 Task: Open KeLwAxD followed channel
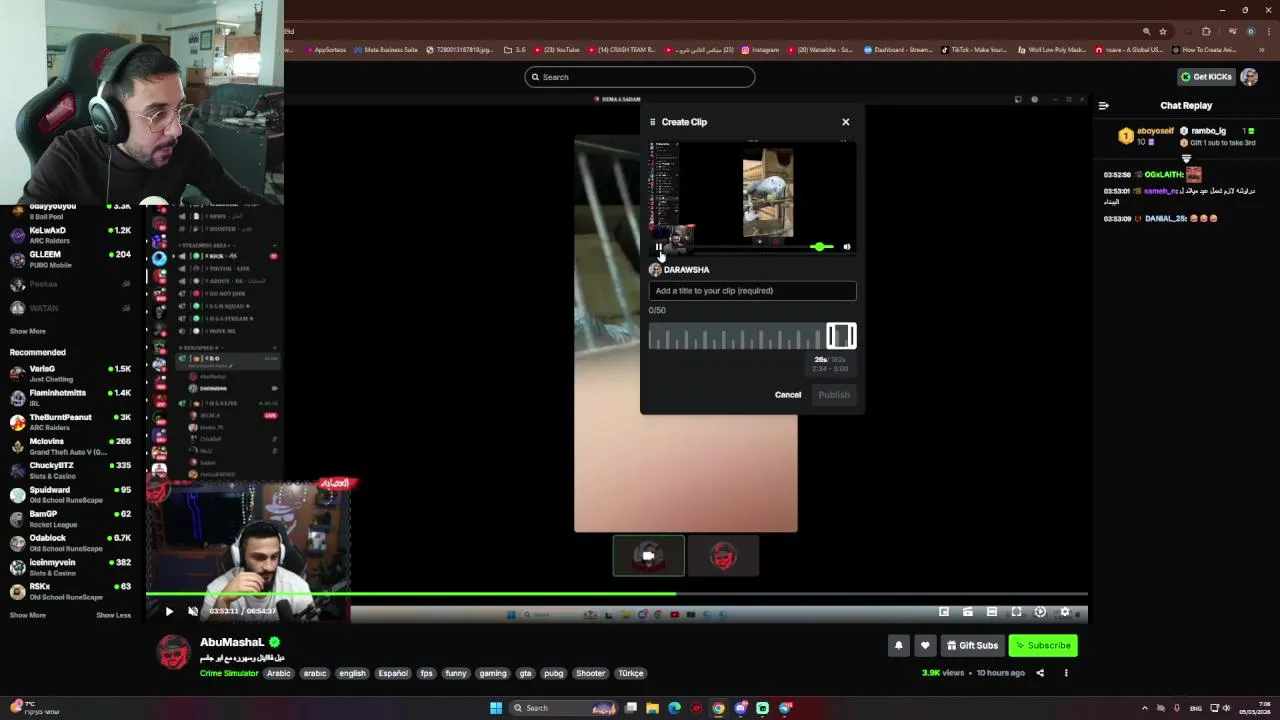[70, 235]
